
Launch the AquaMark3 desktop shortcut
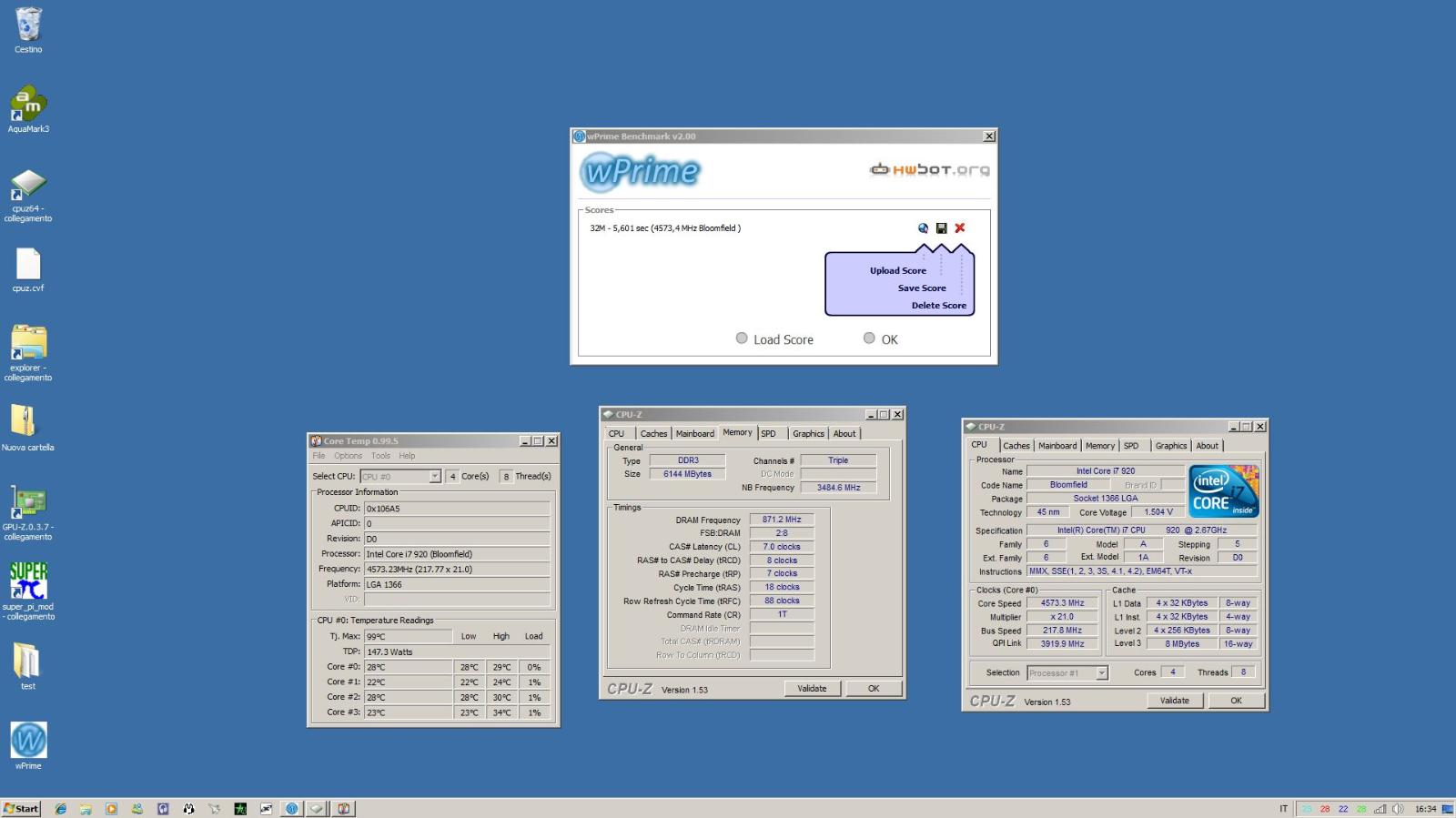28,109
